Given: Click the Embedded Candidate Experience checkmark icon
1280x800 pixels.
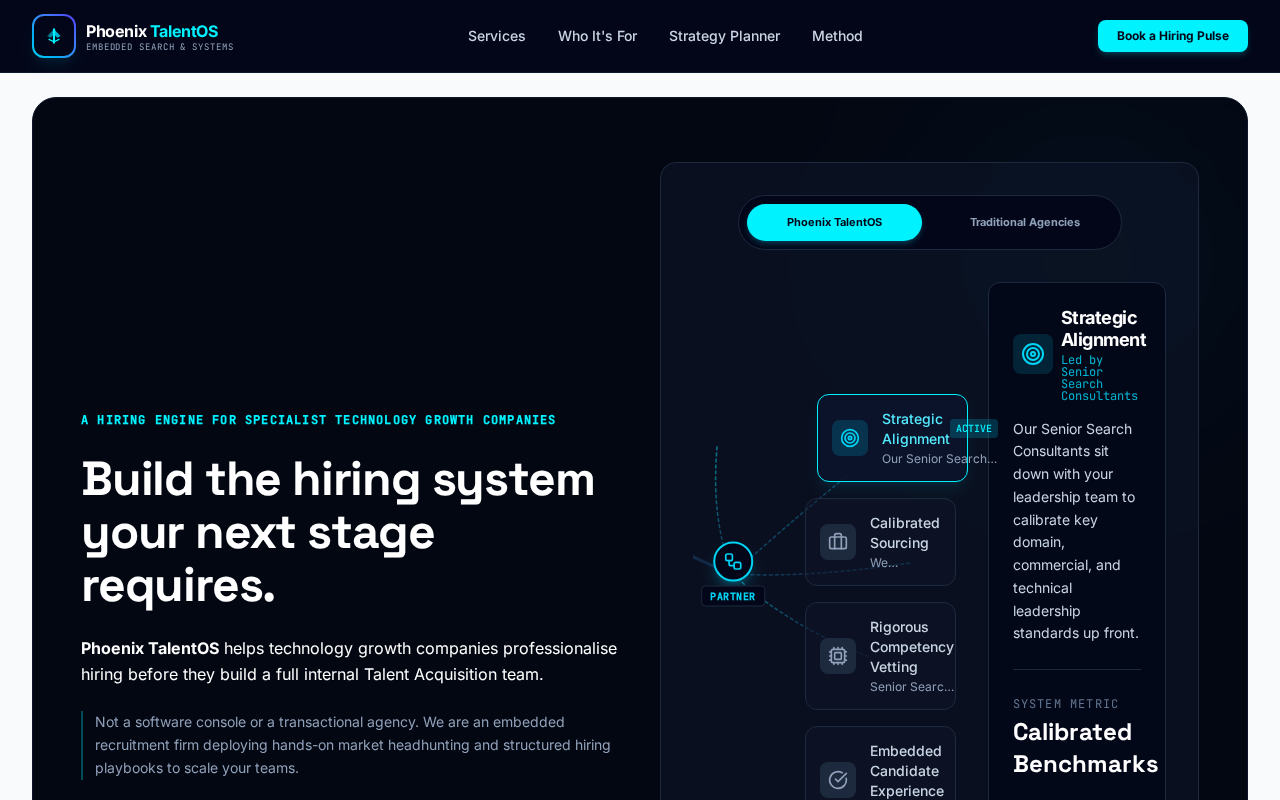Looking at the screenshot, I should pyautogui.click(x=838, y=780).
